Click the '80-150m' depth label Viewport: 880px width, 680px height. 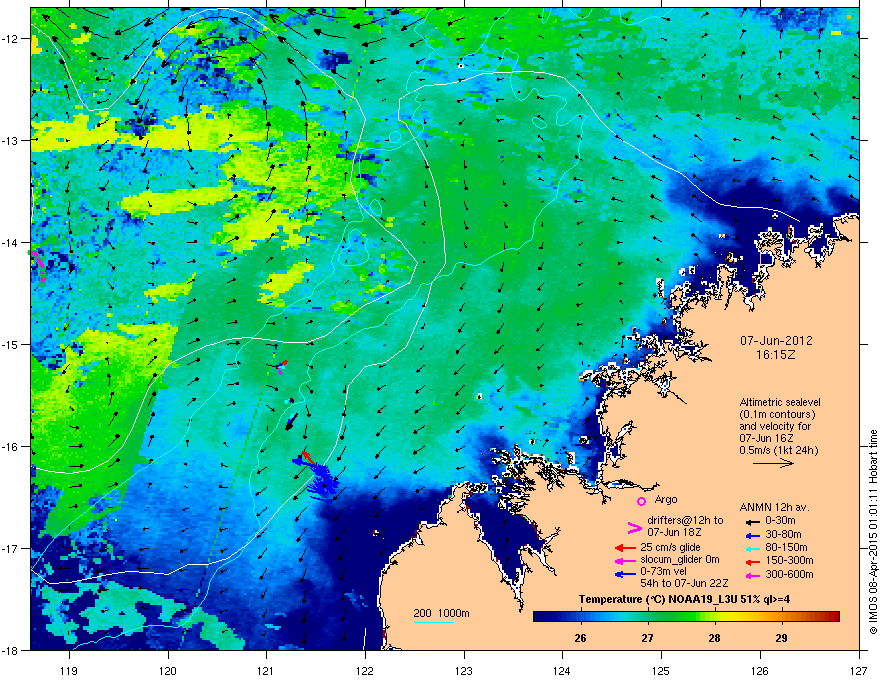click(786, 547)
